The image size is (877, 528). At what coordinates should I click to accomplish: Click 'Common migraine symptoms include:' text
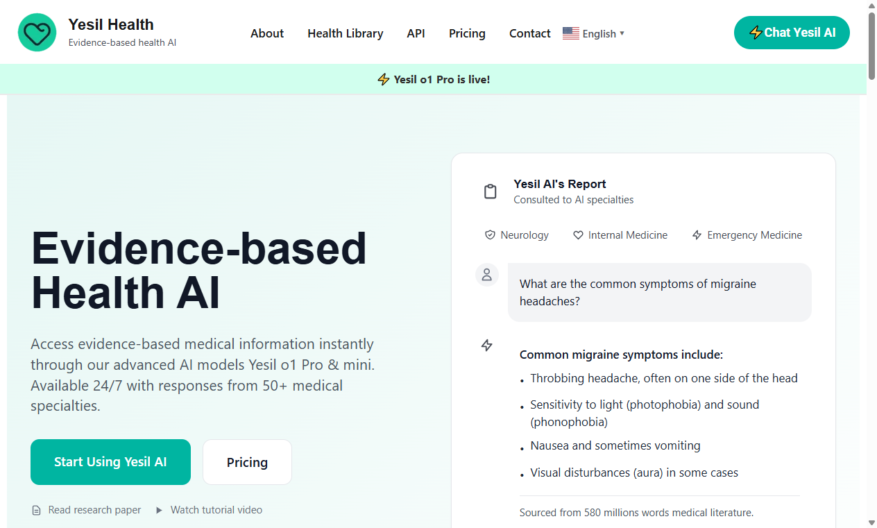[x=621, y=355]
